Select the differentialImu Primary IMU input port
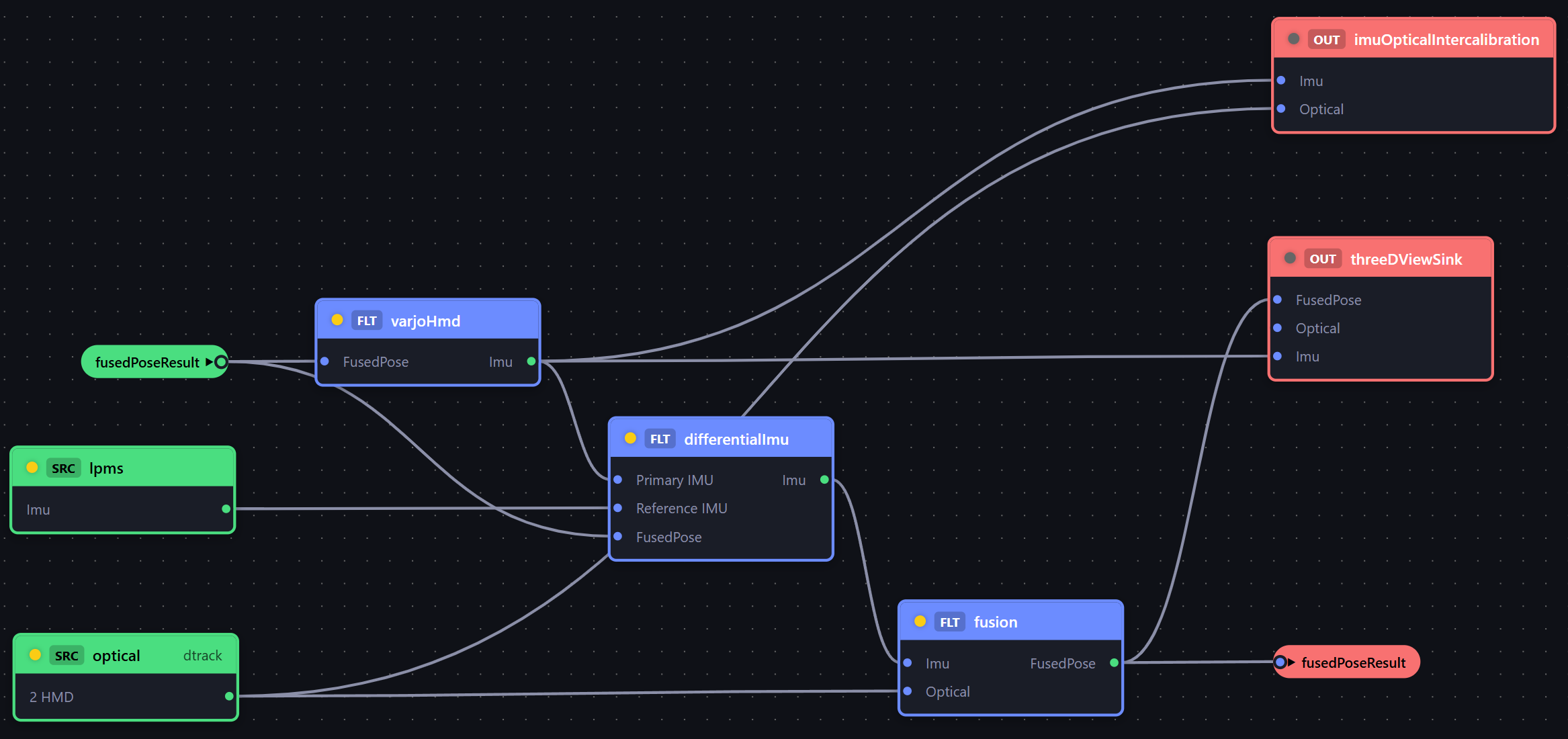The image size is (1568, 739). click(x=618, y=480)
